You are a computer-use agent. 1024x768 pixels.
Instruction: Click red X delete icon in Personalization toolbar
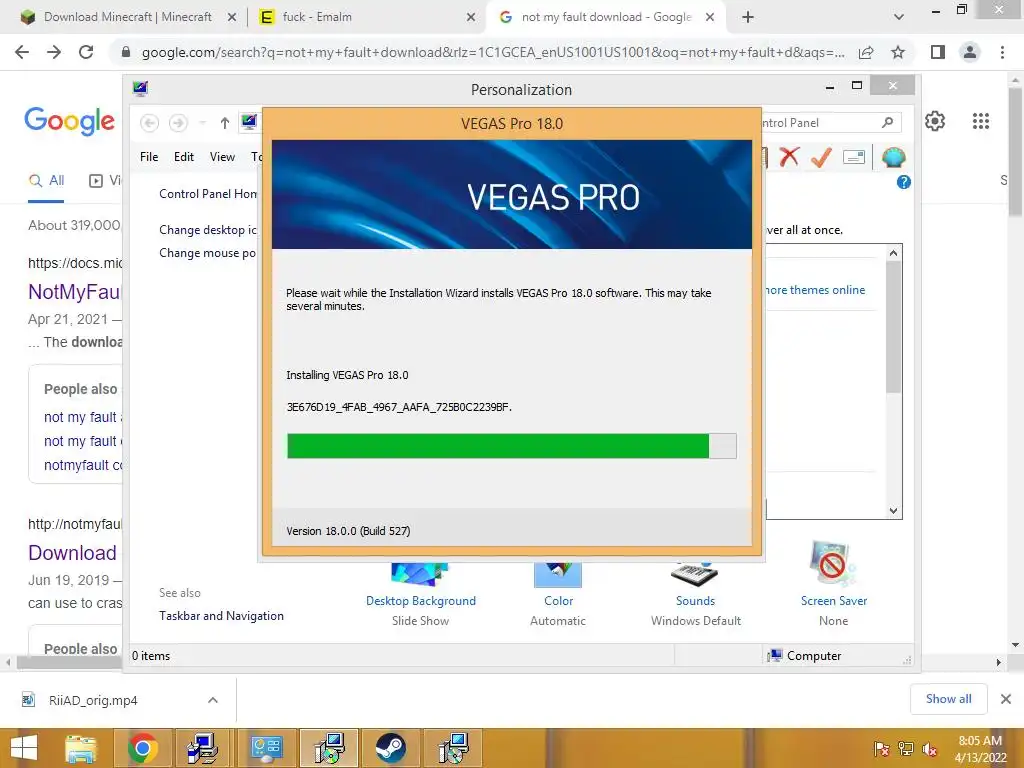point(789,157)
